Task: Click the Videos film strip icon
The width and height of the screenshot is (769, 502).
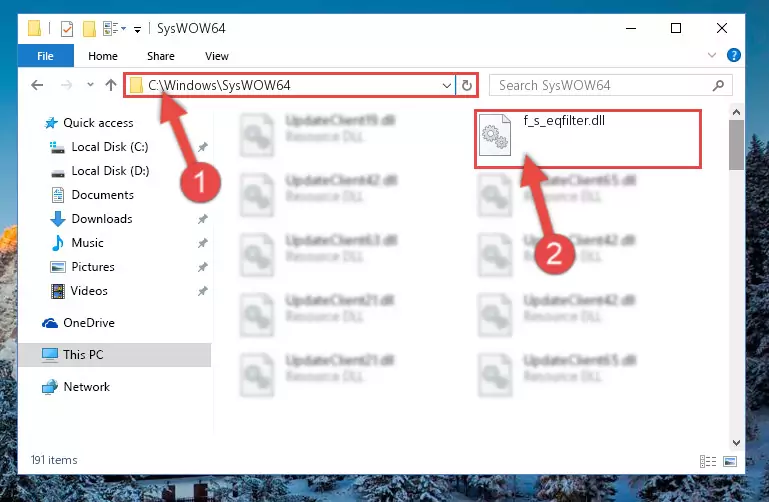Action: pyautogui.click(x=58, y=291)
